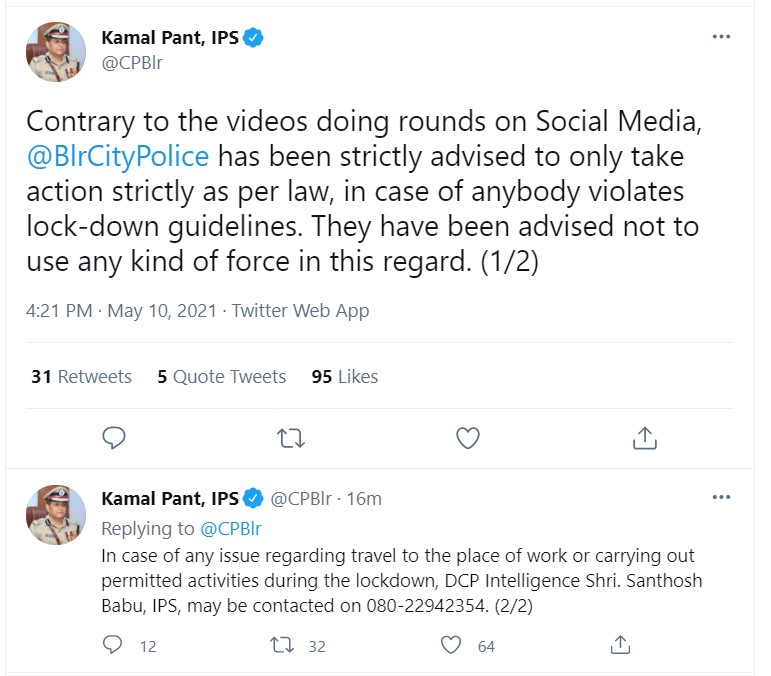Open Kamal Pant profile picture on main tweet

tap(56, 51)
